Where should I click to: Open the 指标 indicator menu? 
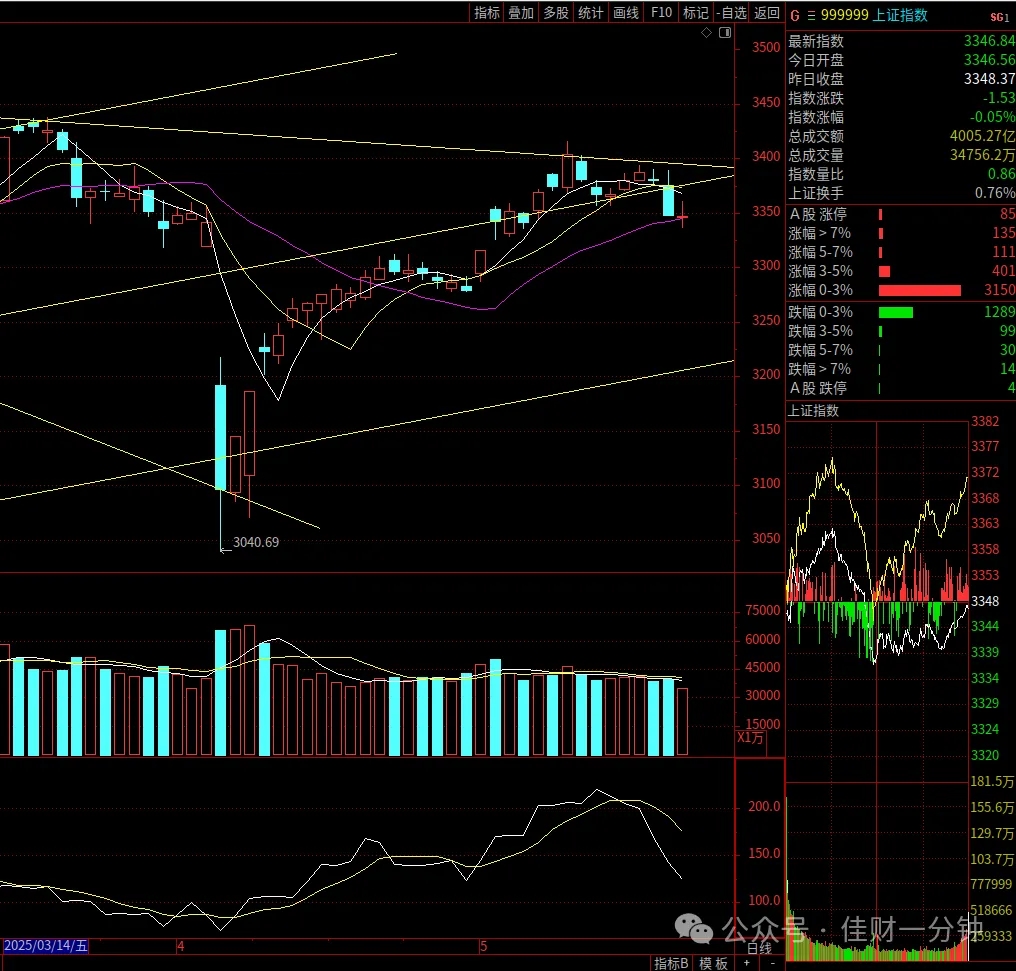tap(487, 12)
